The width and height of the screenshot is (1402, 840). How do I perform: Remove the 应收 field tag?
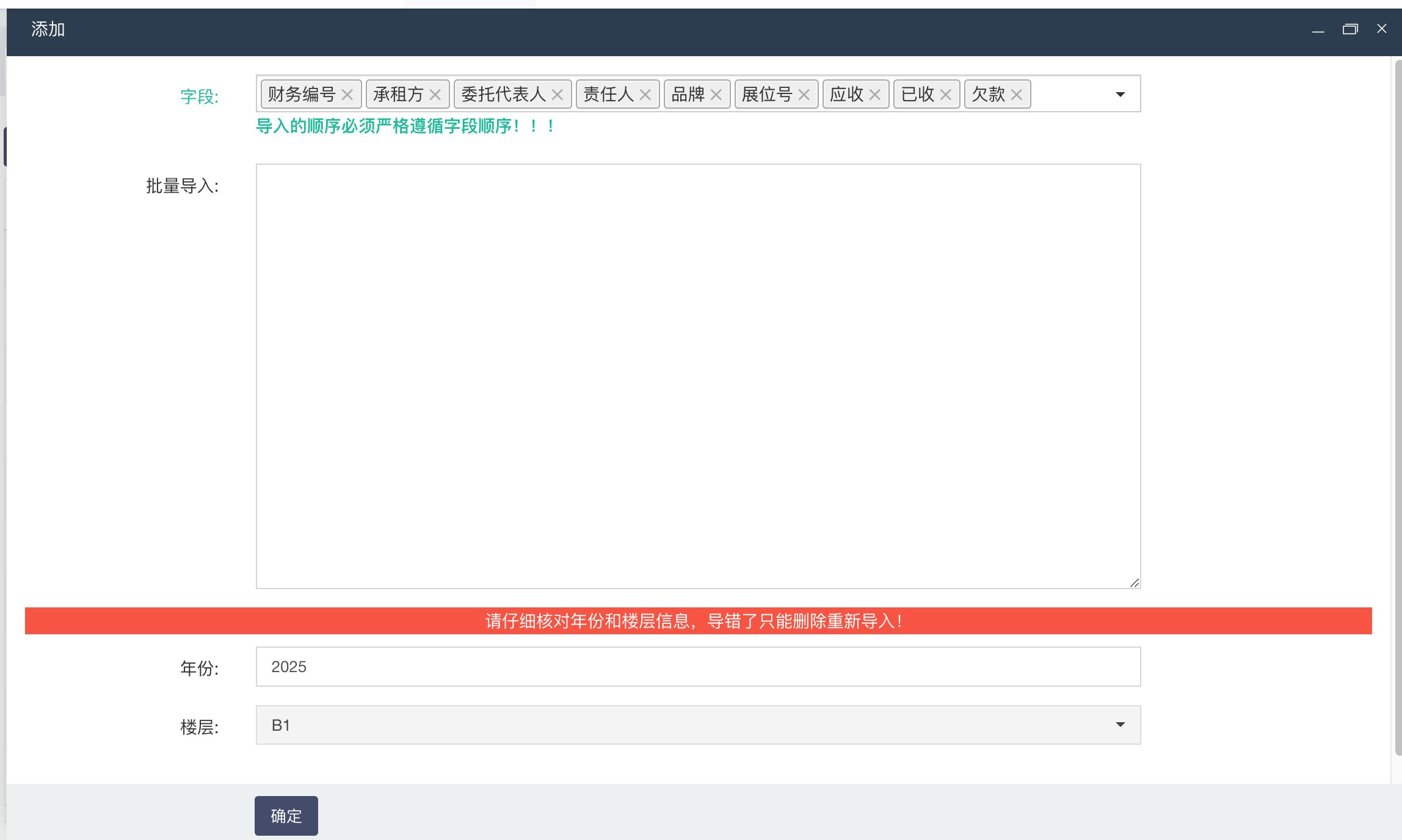pos(875,95)
